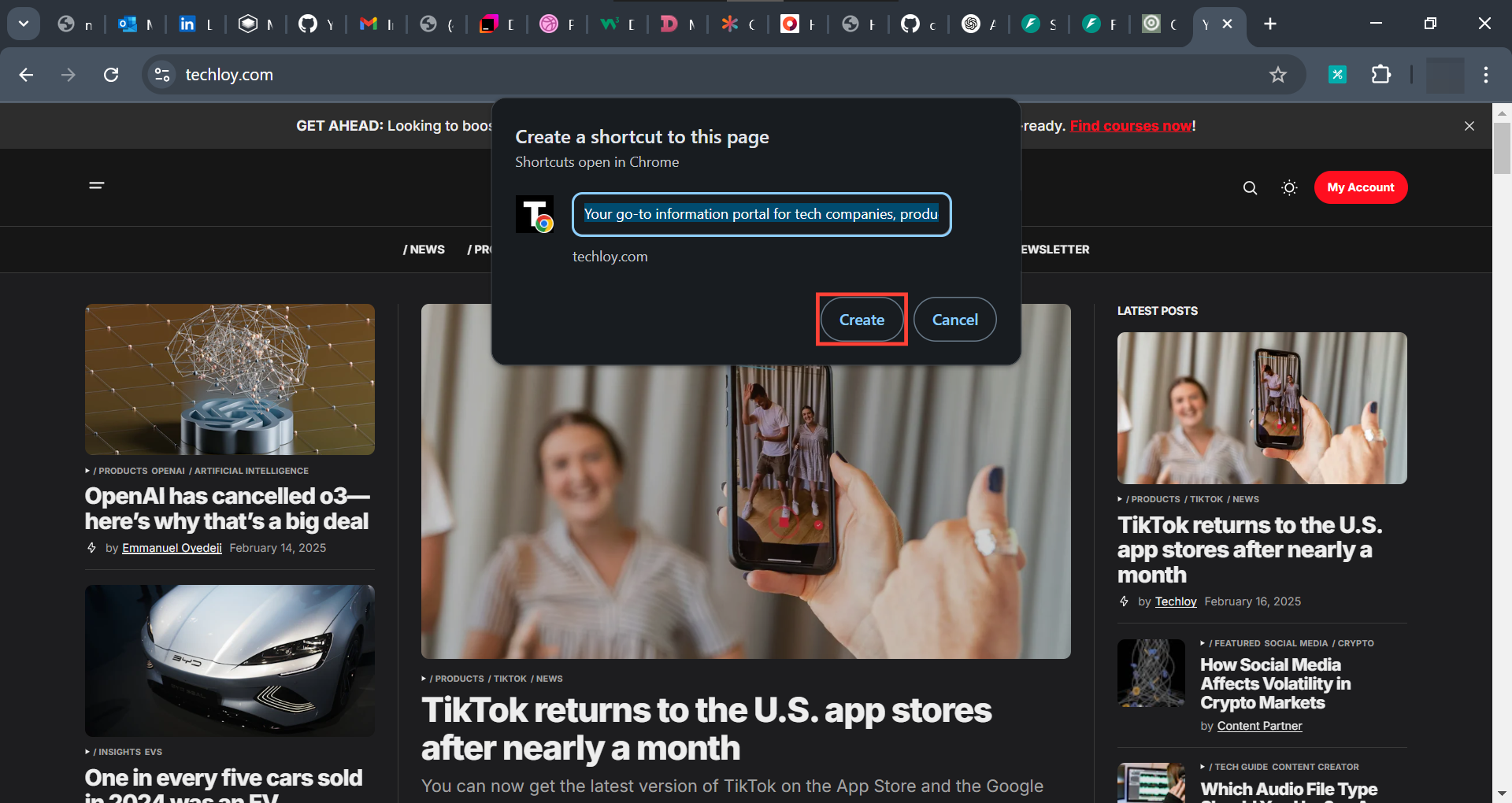
Task: Open 'One in every five cars sold' article
Action: click(x=224, y=784)
